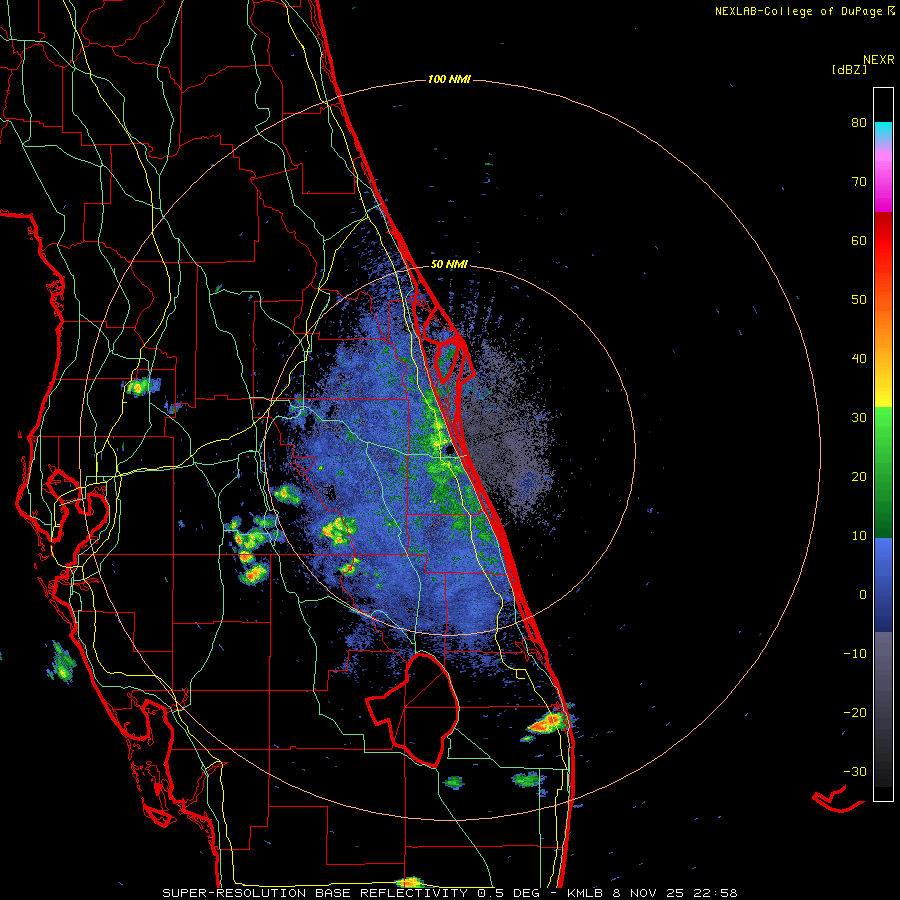Image resolution: width=900 pixels, height=900 pixels.
Task: Click the red island outline at lower right
Action: point(839,799)
